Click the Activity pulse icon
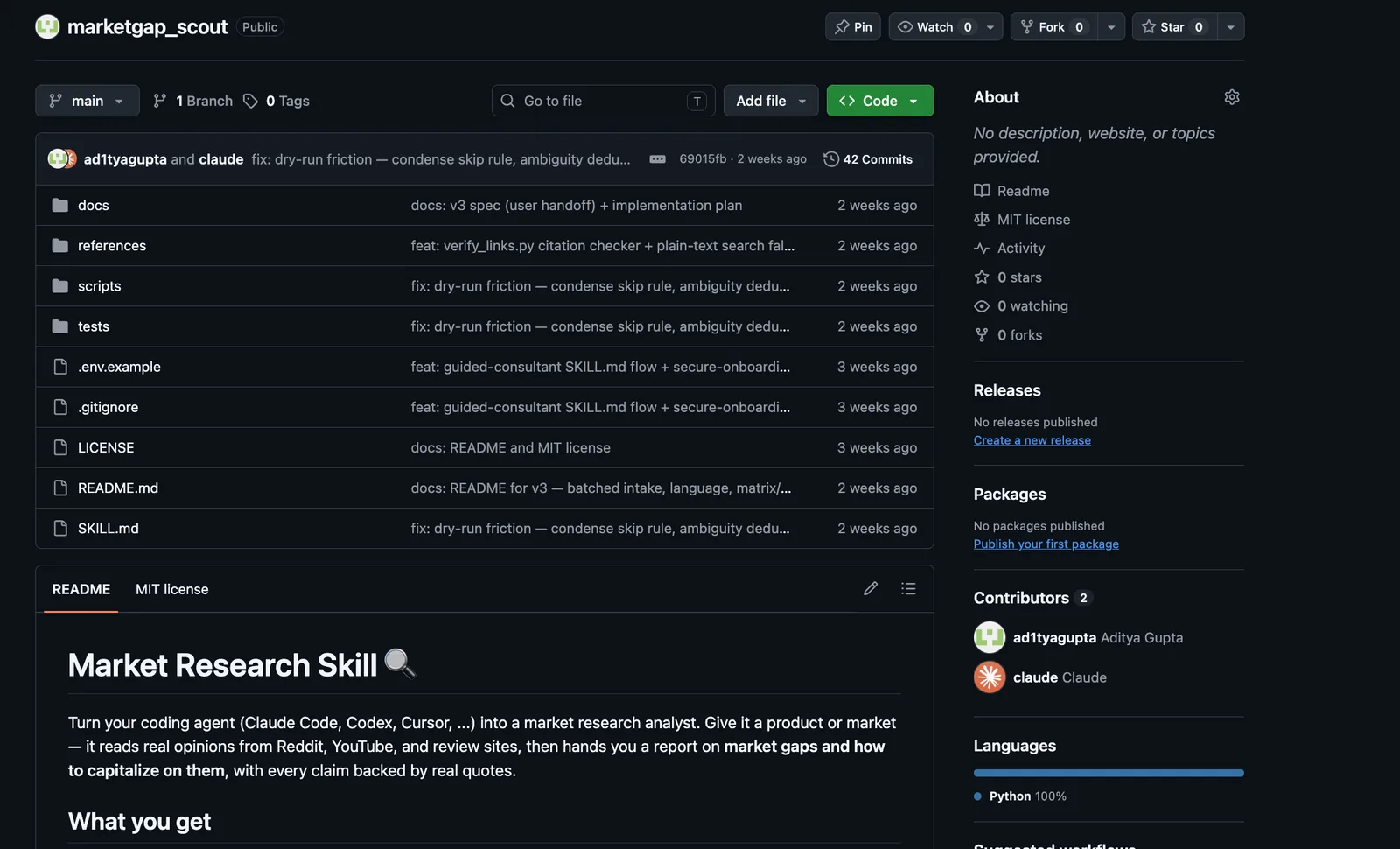The image size is (1400, 849). pos(982,249)
